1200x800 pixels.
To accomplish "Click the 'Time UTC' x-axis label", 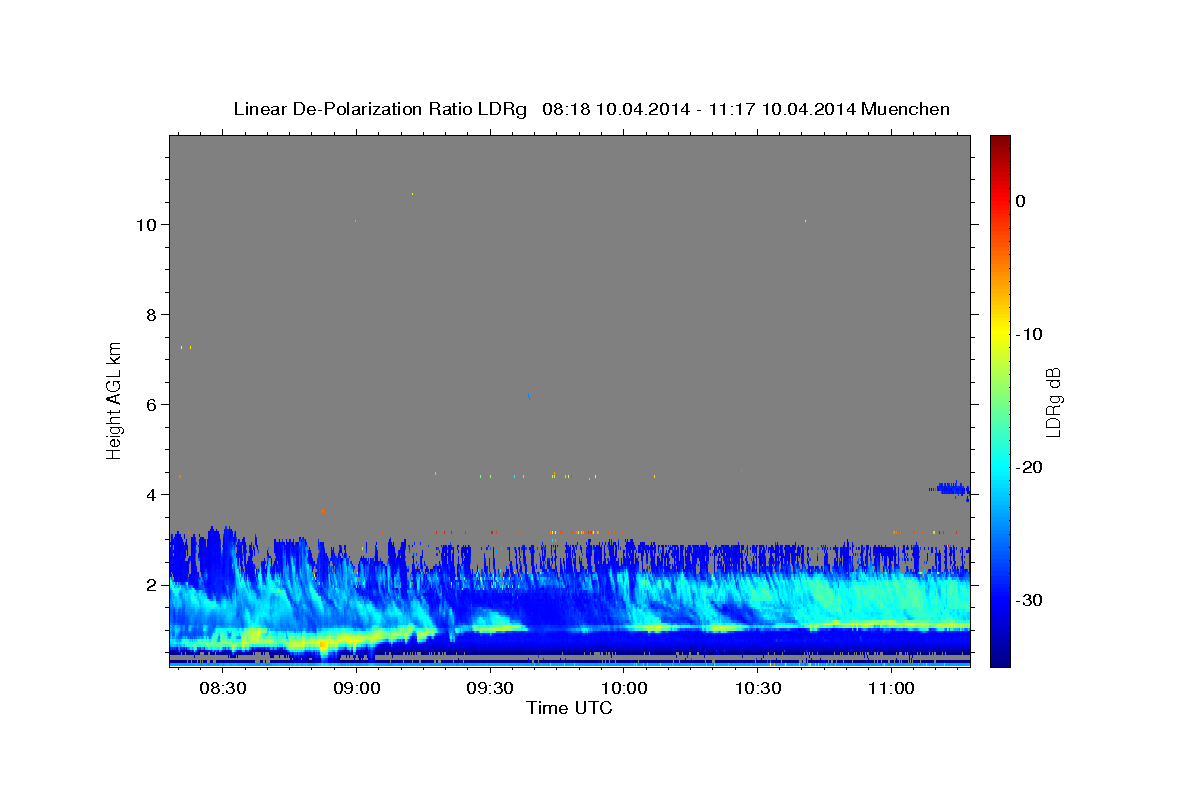I will (x=569, y=708).
